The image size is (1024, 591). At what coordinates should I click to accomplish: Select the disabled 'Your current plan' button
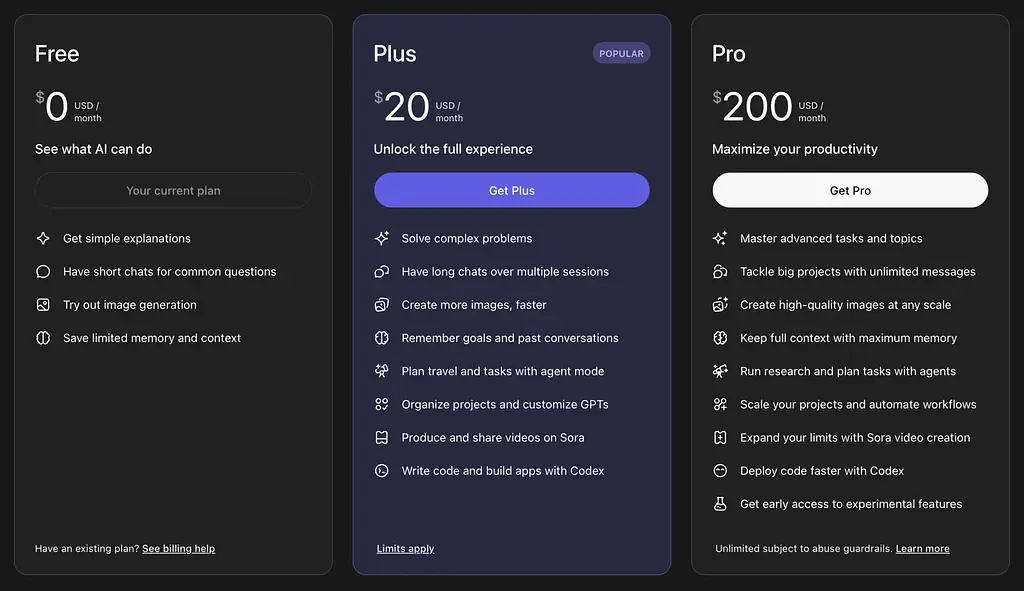pyautogui.click(x=173, y=190)
